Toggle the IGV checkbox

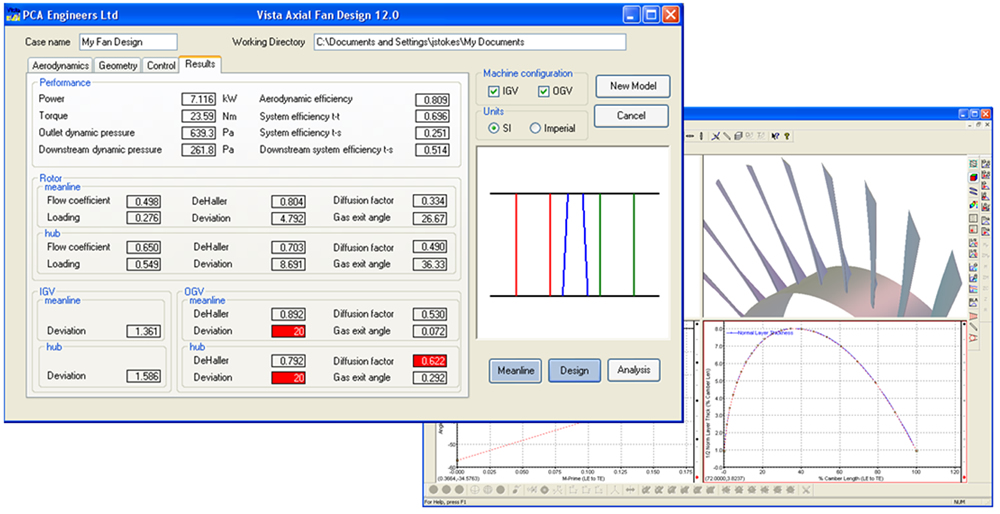click(493, 92)
